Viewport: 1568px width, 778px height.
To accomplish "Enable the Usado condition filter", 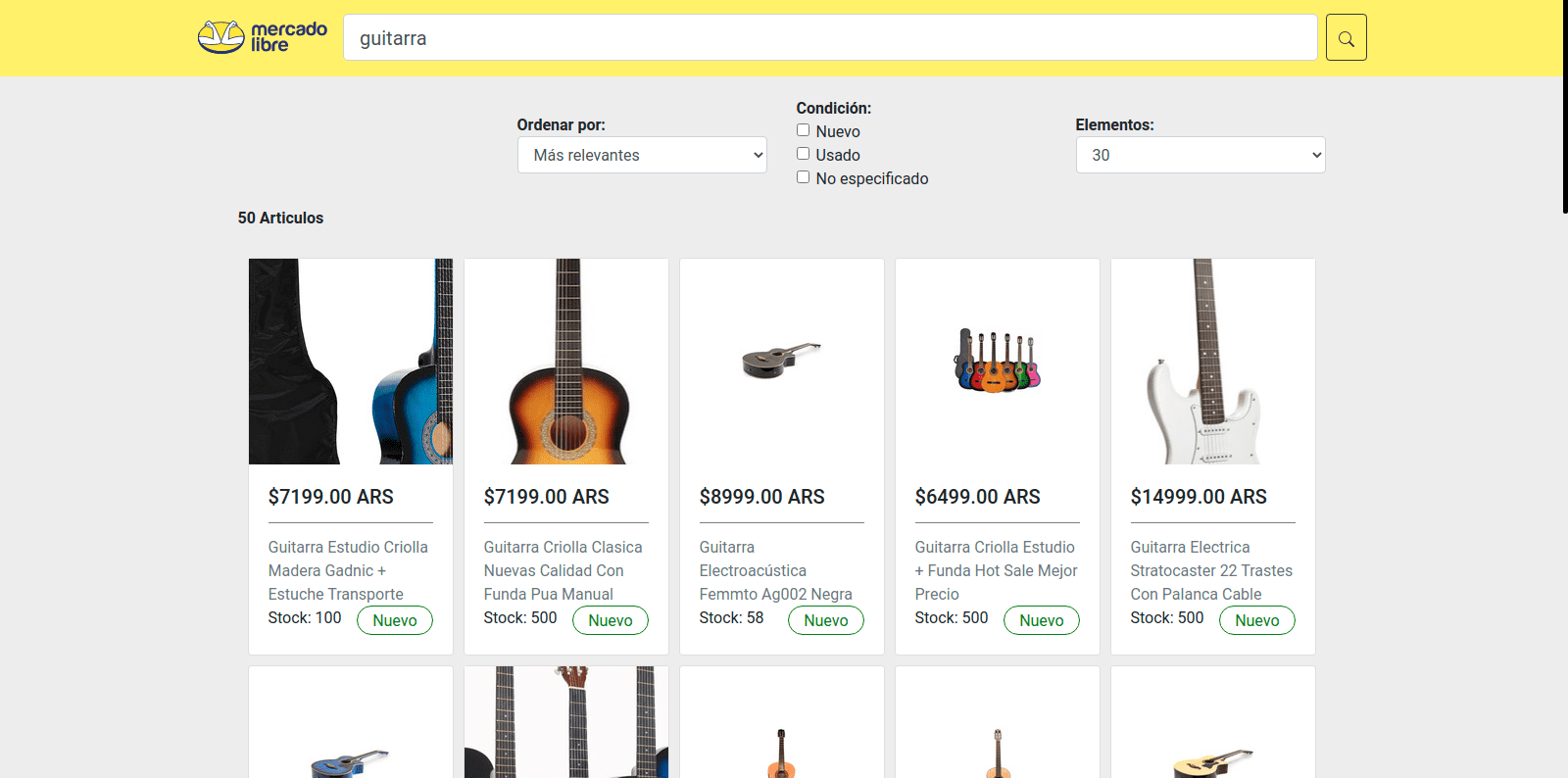I will coord(803,154).
